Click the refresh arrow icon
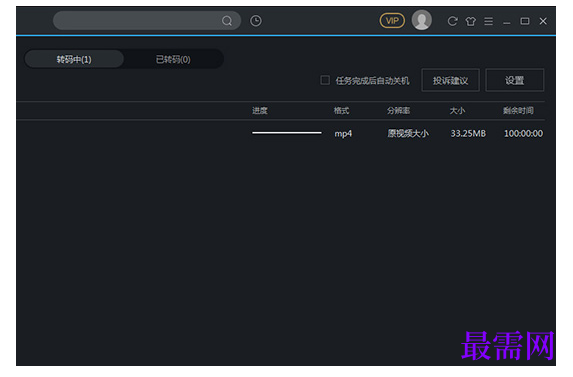Screen dimensions: 573x377 [x=452, y=21]
